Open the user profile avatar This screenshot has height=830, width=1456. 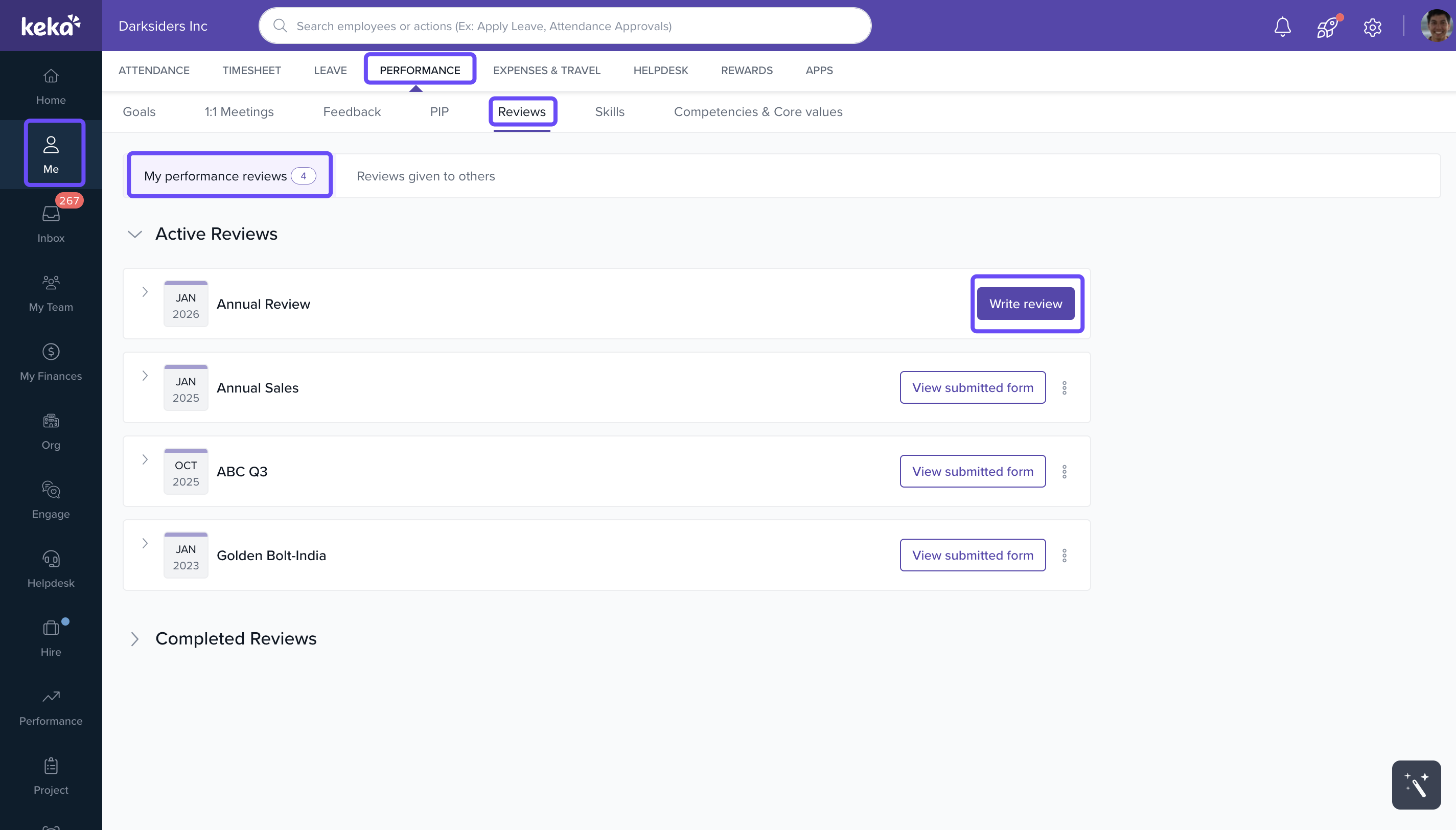(1437, 26)
